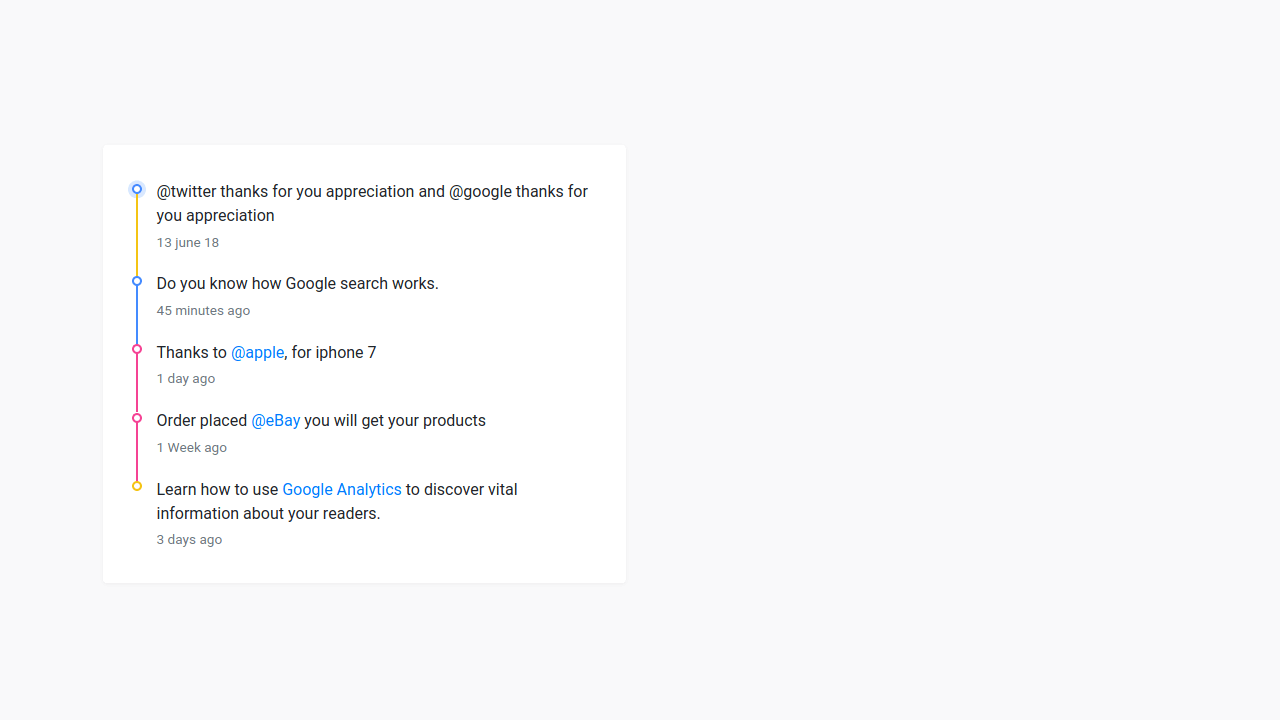This screenshot has height=720, width=1280.
Task: Click the 45 minutes ago timestamp
Action: tap(203, 310)
